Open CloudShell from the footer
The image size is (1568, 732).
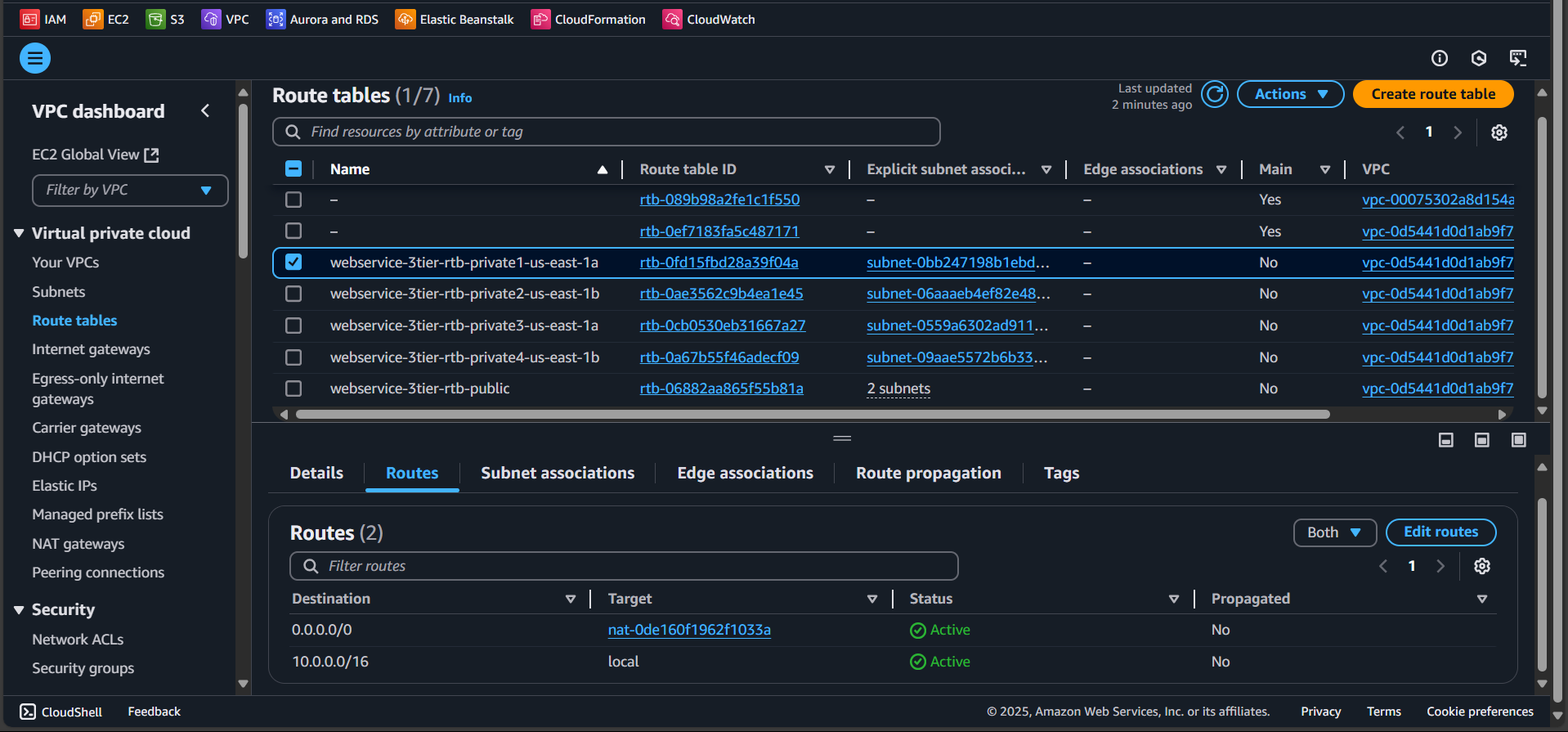click(61, 712)
